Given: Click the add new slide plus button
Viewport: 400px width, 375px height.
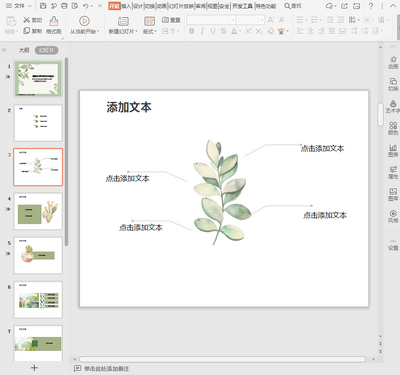Looking at the screenshot, I should 34,368.
